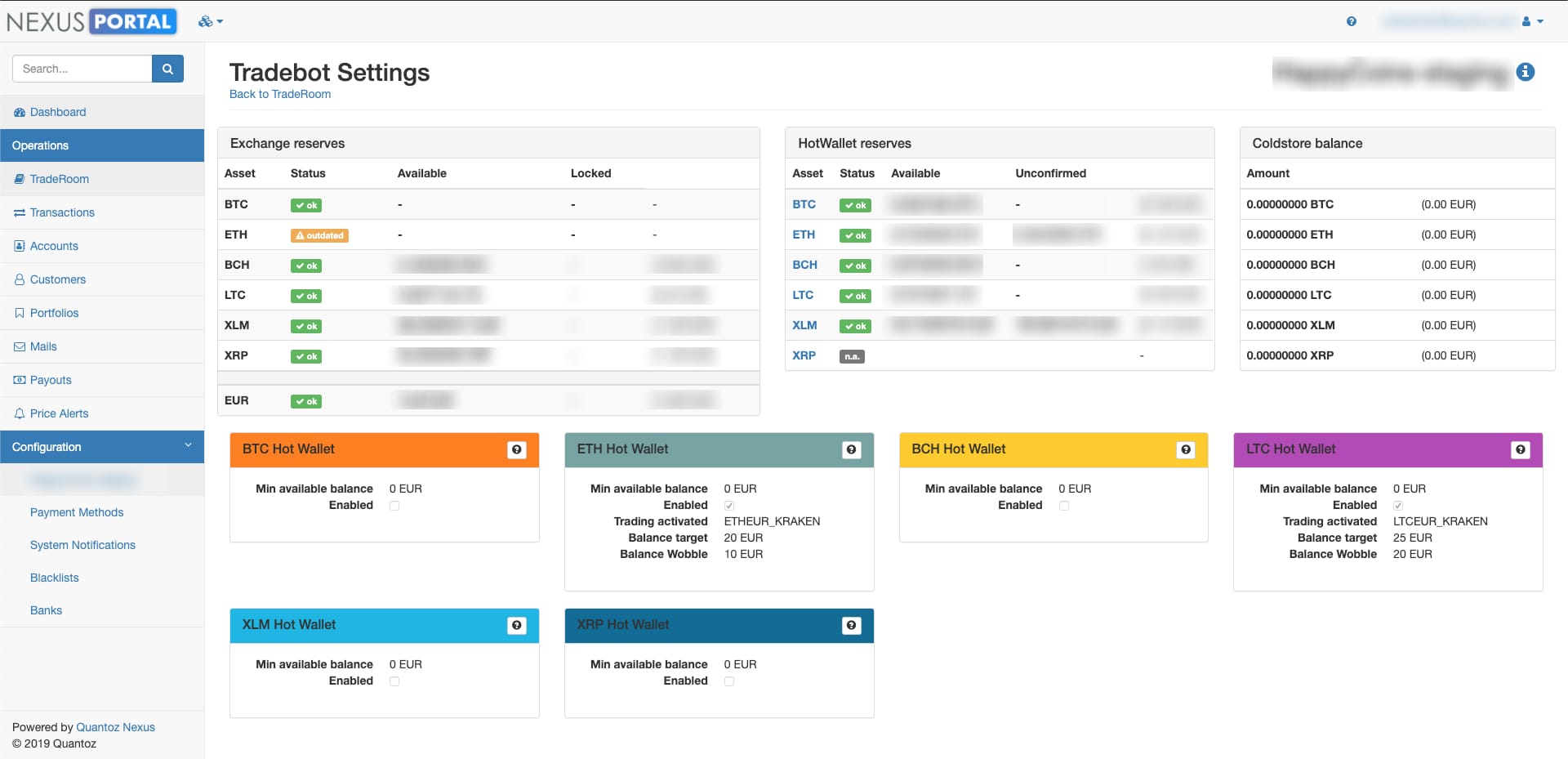Collapse the Configuration section

tap(189, 446)
